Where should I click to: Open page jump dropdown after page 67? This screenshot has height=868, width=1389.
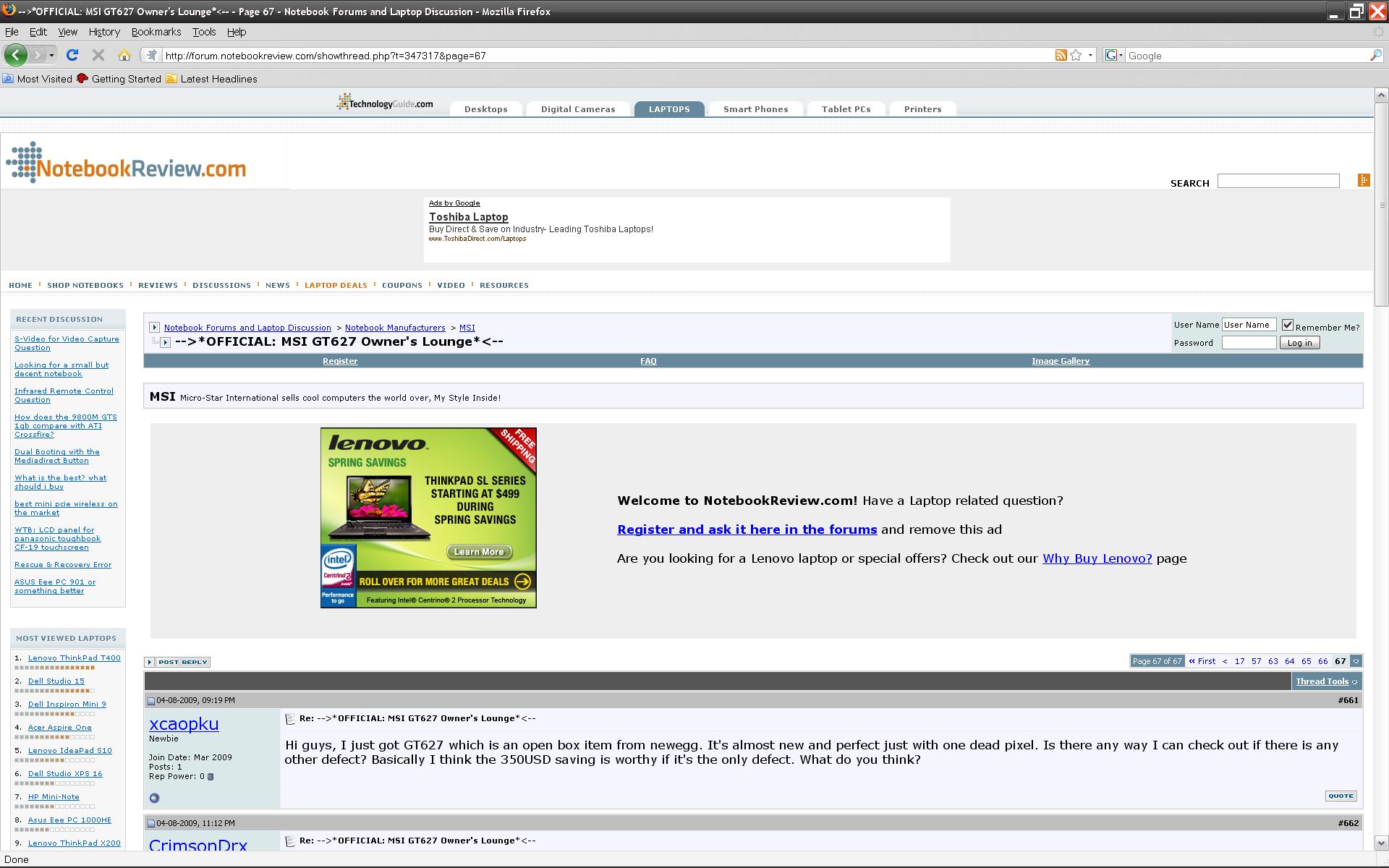1356,661
